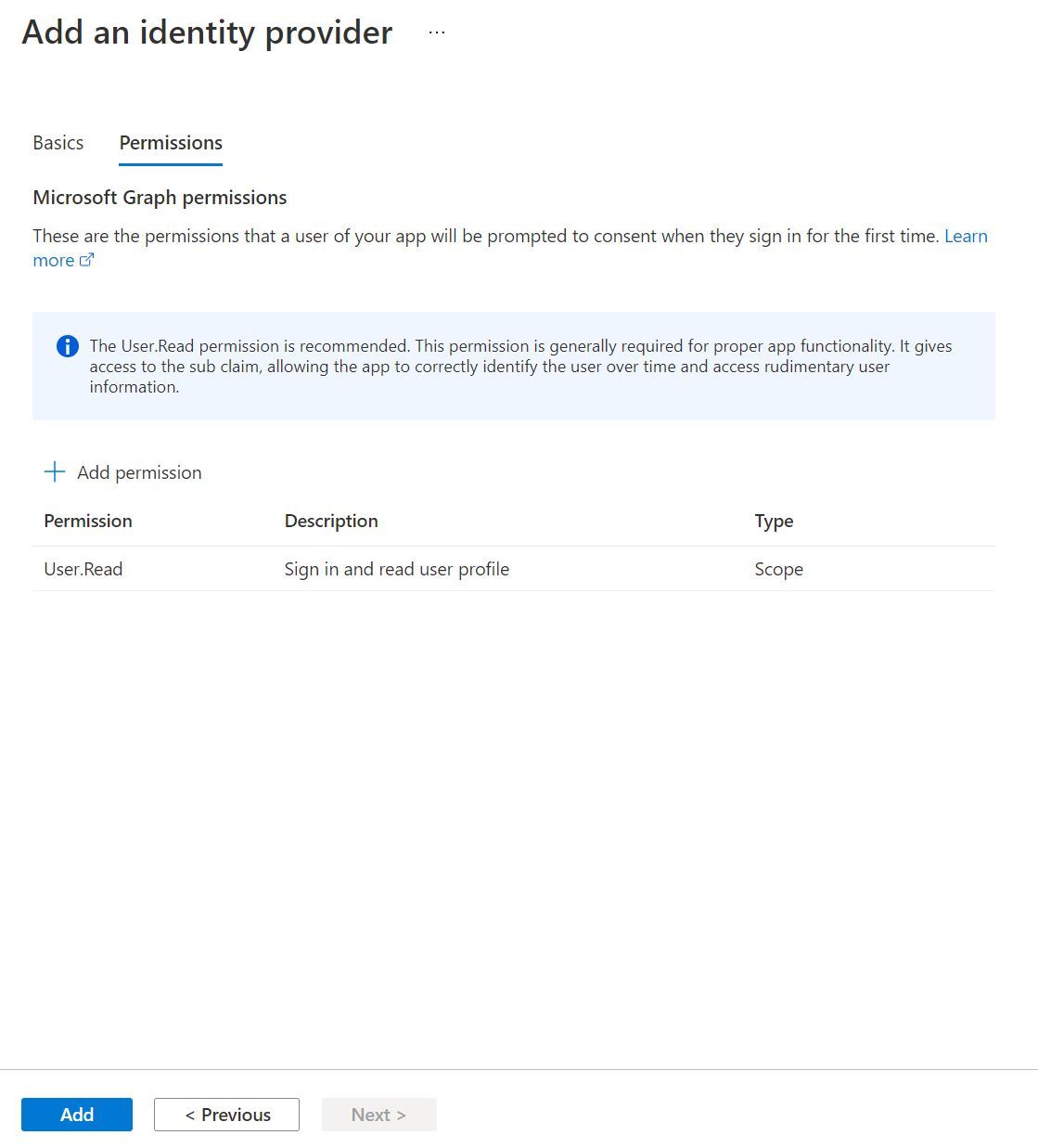Select the Permissions tab
Viewport: 1038px width, 1148px height.
click(x=171, y=143)
